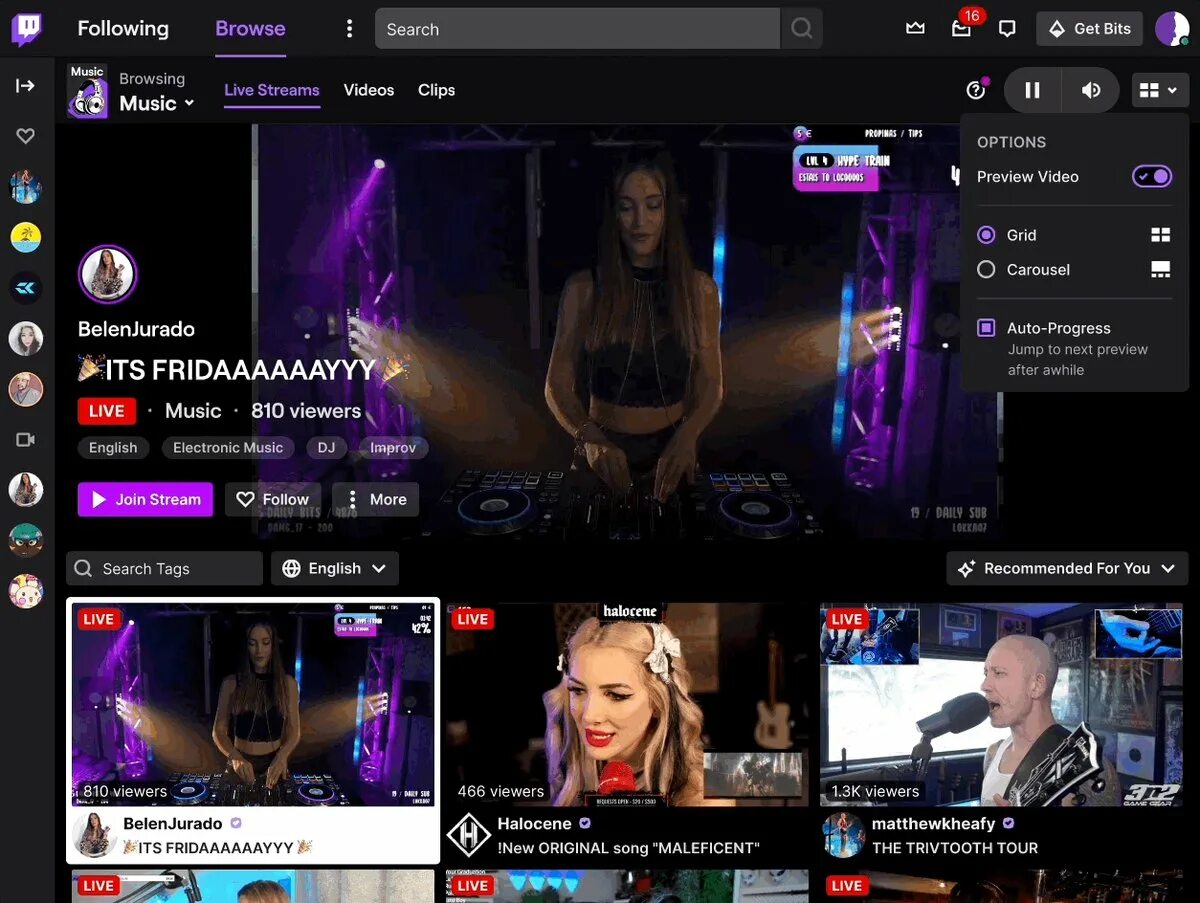Open BelenJurado's large profile avatar

point(107,274)
